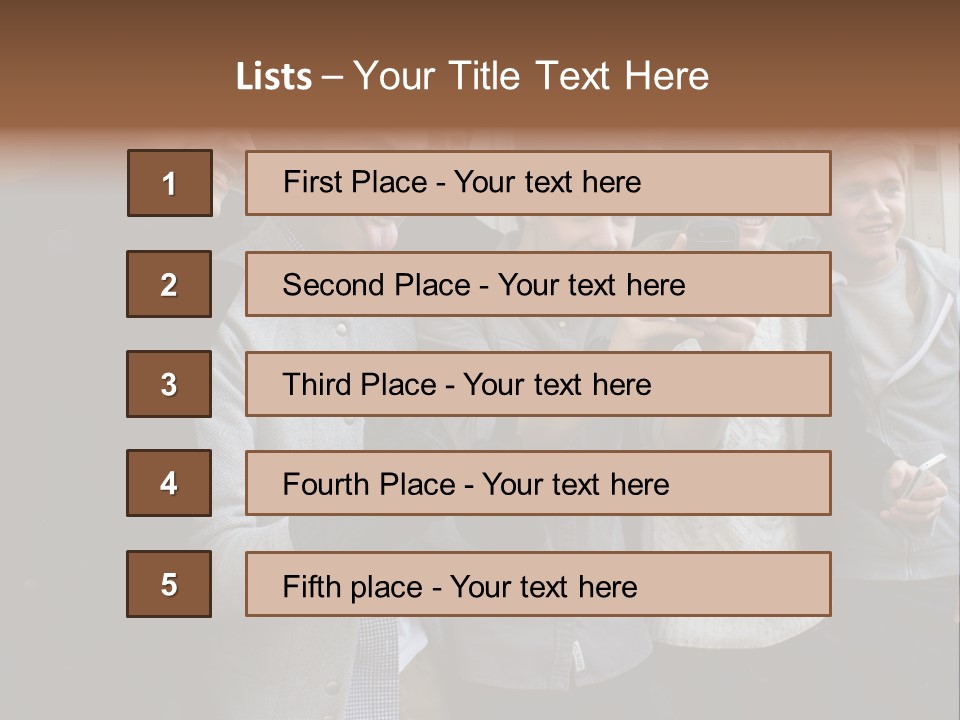Image resolution: width=960 pixels, height=720 pixels.
Task: Click the number 1 box
Action: (x=169, y=183)
